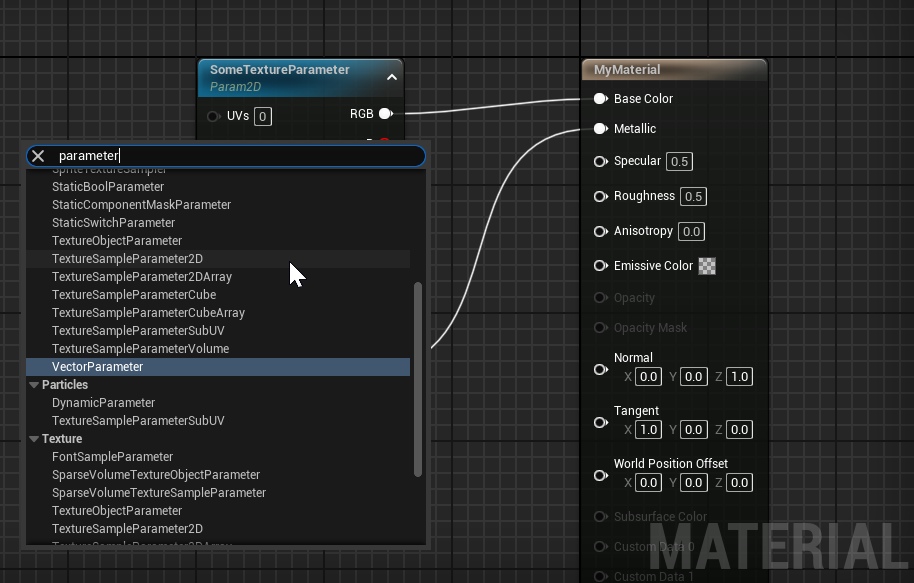Click the Anisotropy value field
914x583 pixels.
pyautogui.click(x=691, y=231)
